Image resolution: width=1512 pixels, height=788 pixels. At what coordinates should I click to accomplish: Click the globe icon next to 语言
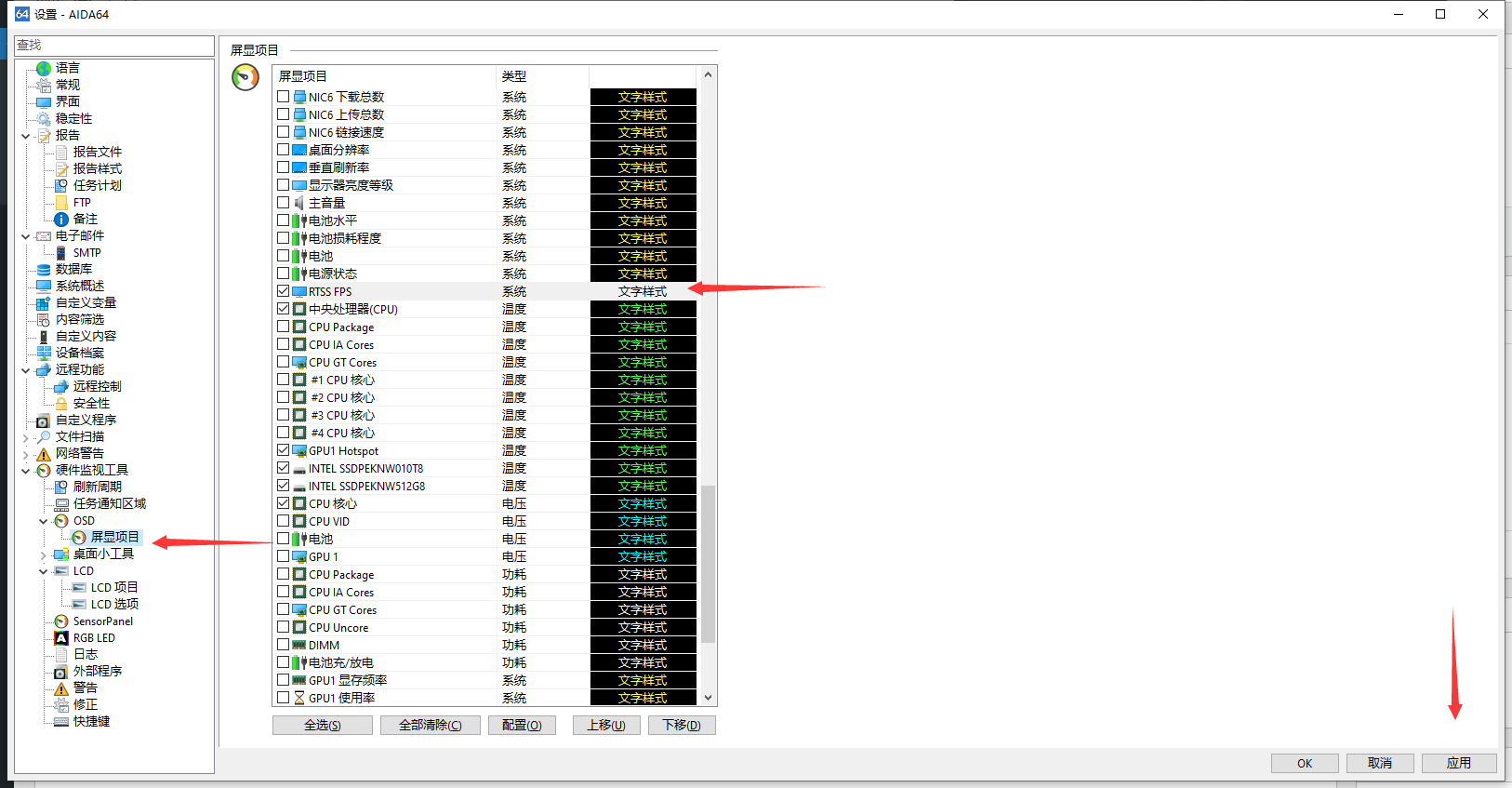[44, 68]
